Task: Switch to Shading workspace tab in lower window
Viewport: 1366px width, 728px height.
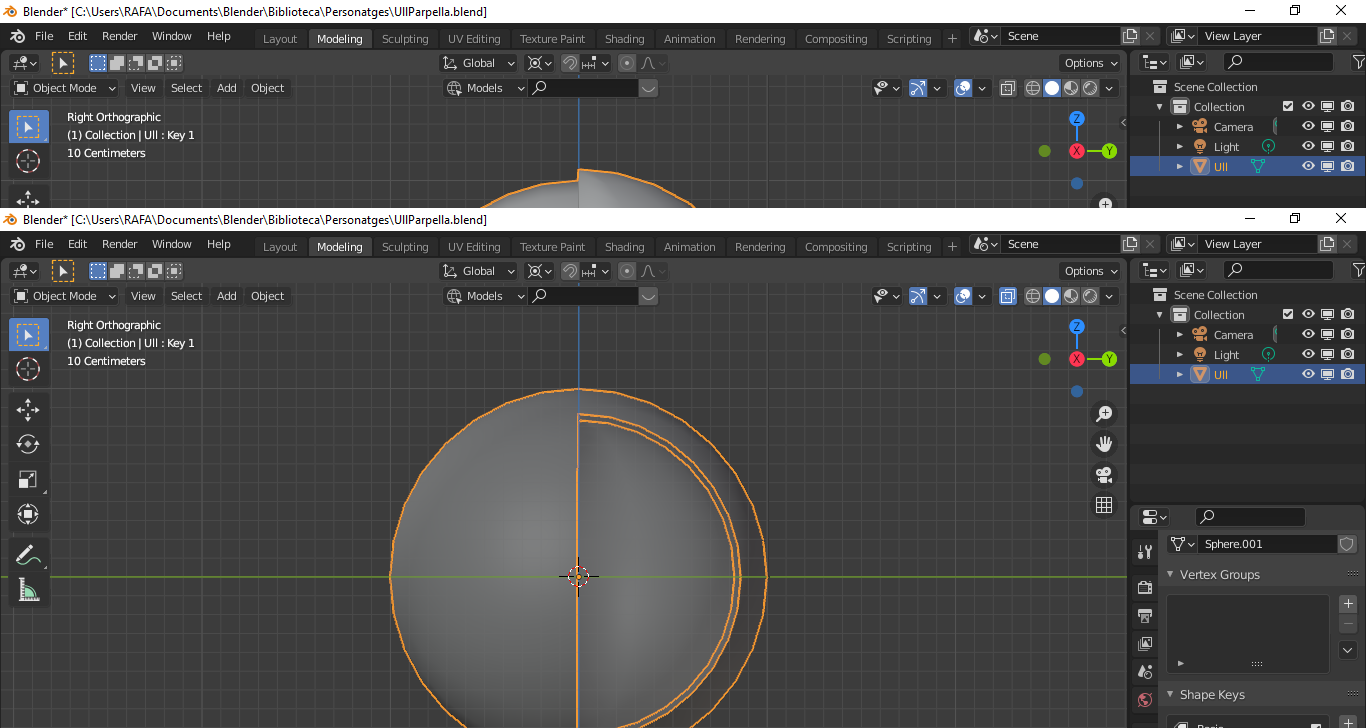Action: point(625,247)
